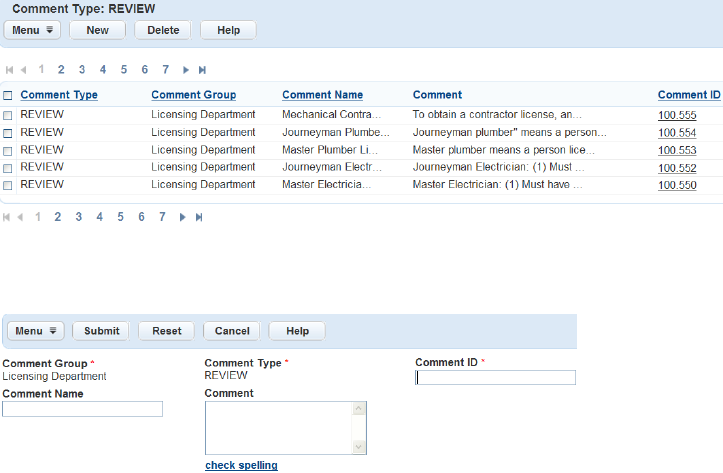This screenshot has width=723, height=473.
Task: Click down arrow of Comment textarea scrollbar
Action: pyautogui.click(x=359, y=447)
